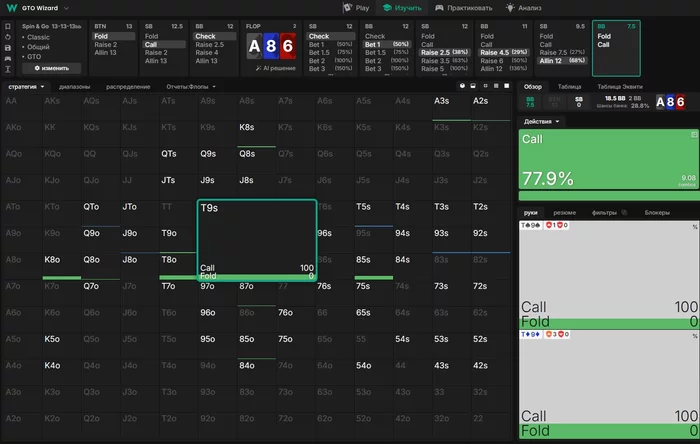
Task: Open the dropdown arrow beside GTO Wizard
Action: [x=67, y=8]
